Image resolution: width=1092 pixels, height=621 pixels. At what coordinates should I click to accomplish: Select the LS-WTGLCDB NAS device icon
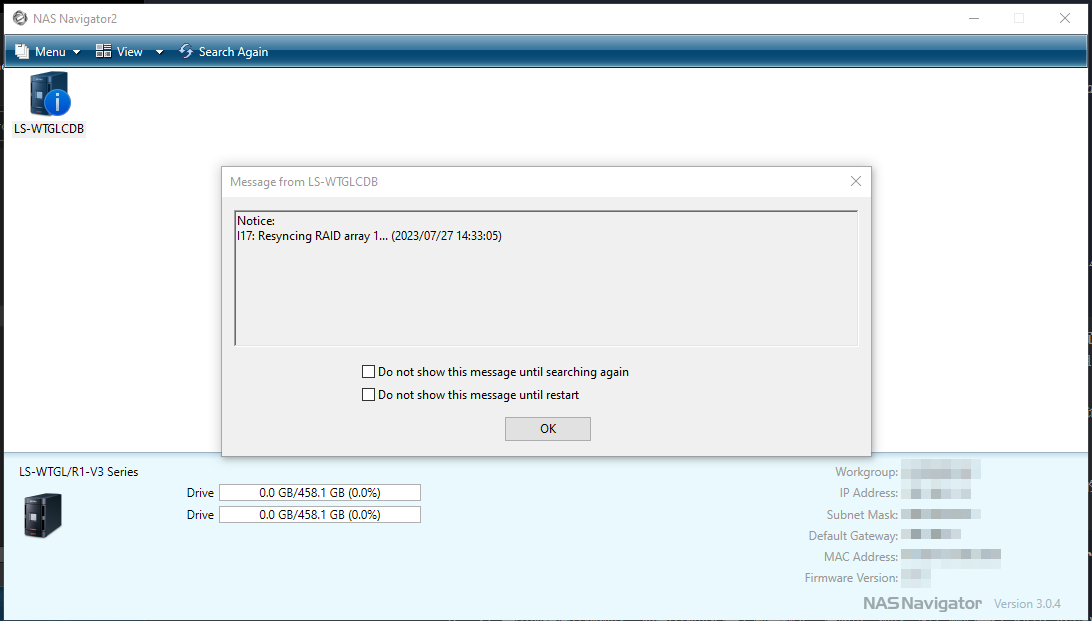pyautogui.click(x=48, y=97)
